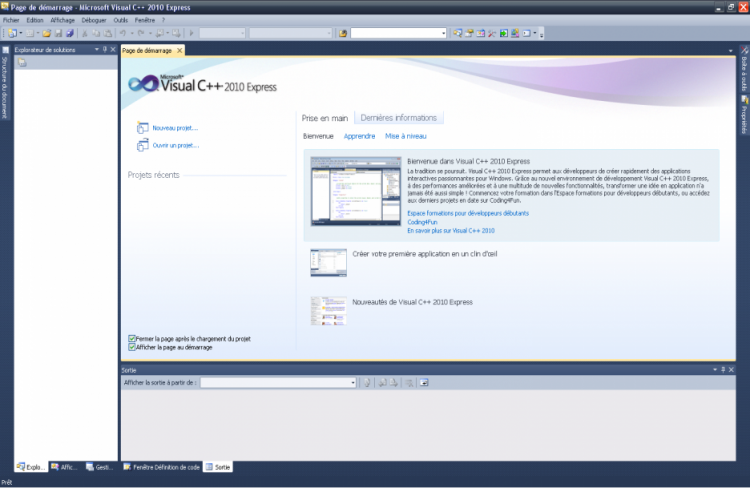This screenshot has height=488, width=750.
Task: Click the Toolbox wrench icon in toolbar
Action: pos(492,33)
